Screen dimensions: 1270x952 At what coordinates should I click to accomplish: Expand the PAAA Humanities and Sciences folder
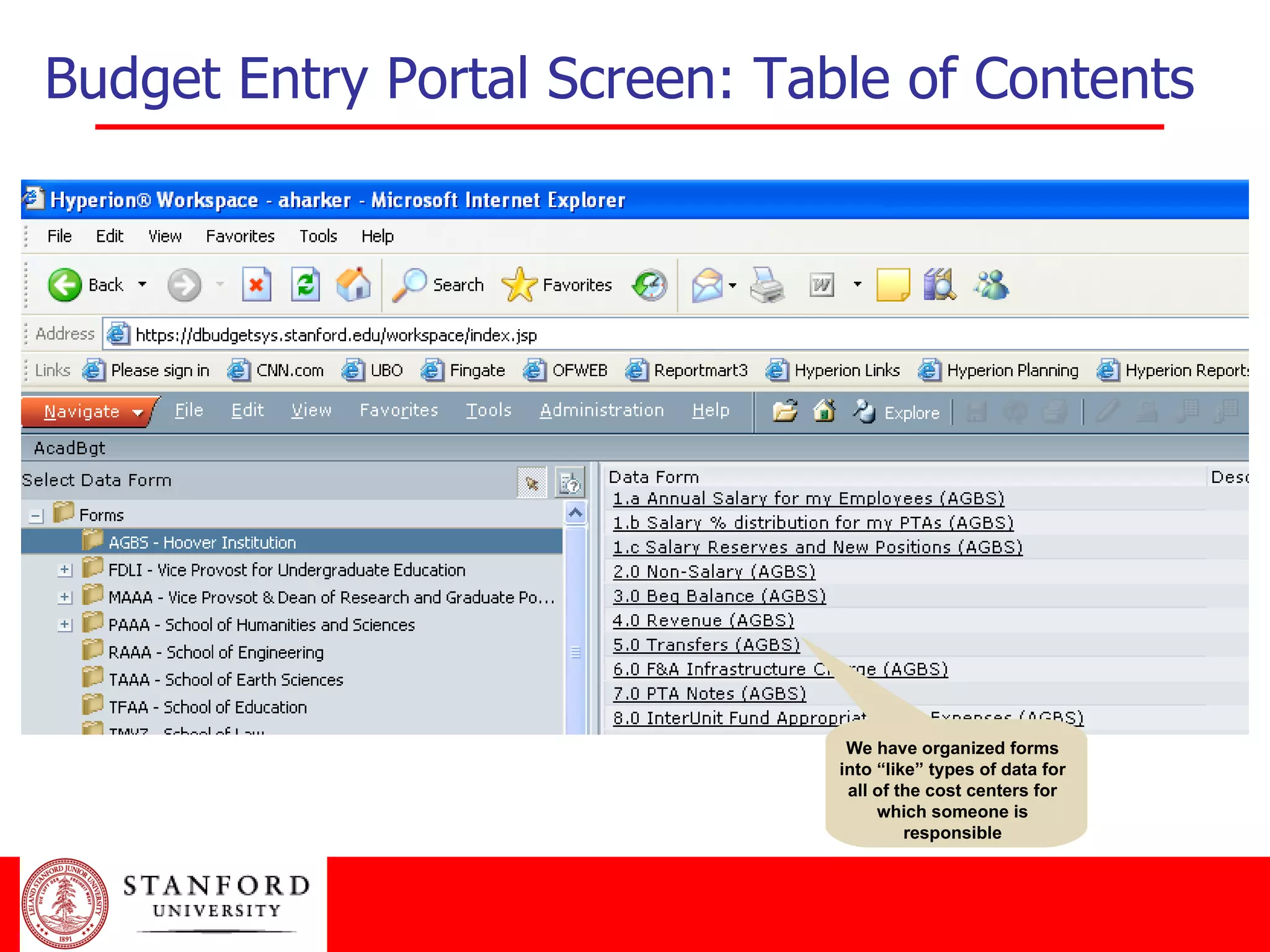coord(64,625)
